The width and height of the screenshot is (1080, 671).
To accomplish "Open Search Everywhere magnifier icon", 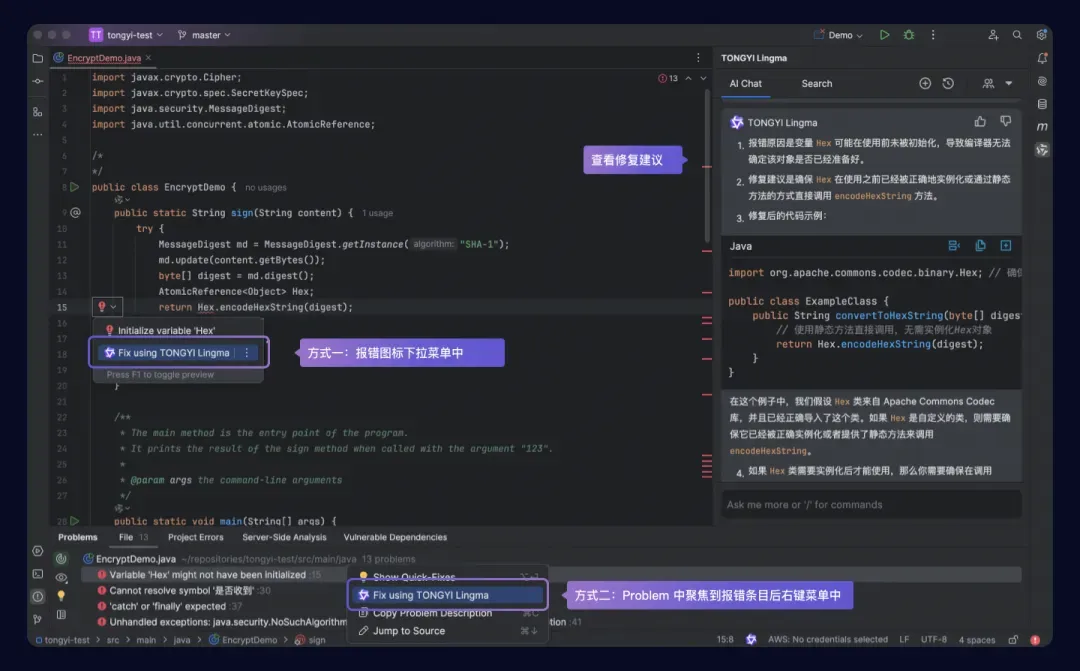I will [1017, 34].
